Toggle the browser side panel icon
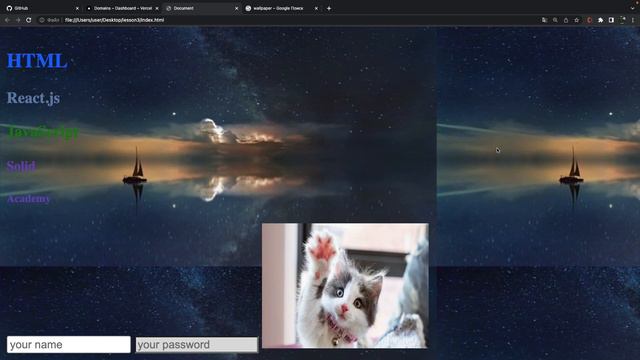This screenshot has width=640, height=360. tap(611, 20)
